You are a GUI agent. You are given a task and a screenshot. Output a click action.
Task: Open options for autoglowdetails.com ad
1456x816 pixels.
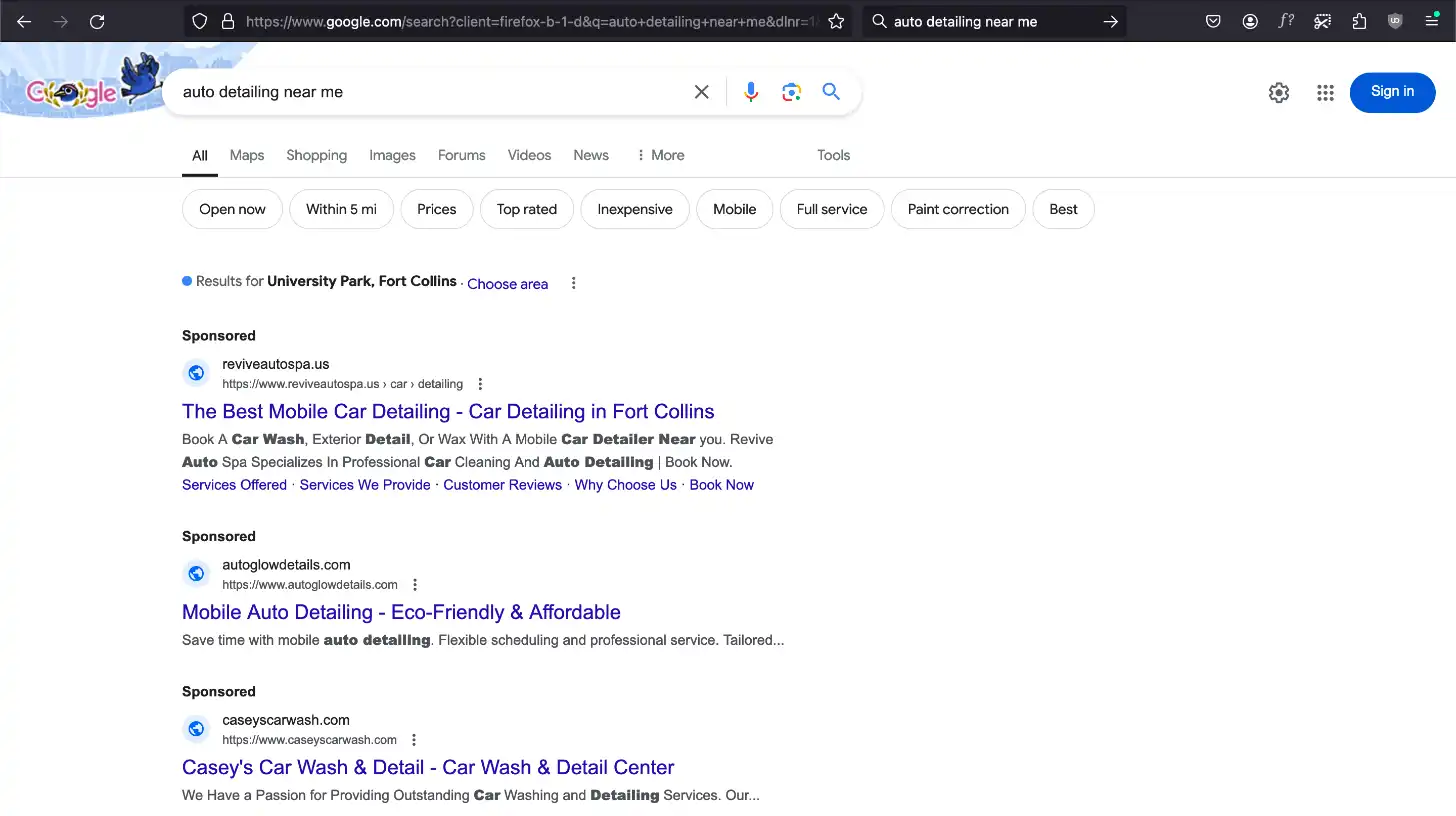point(415,585)
